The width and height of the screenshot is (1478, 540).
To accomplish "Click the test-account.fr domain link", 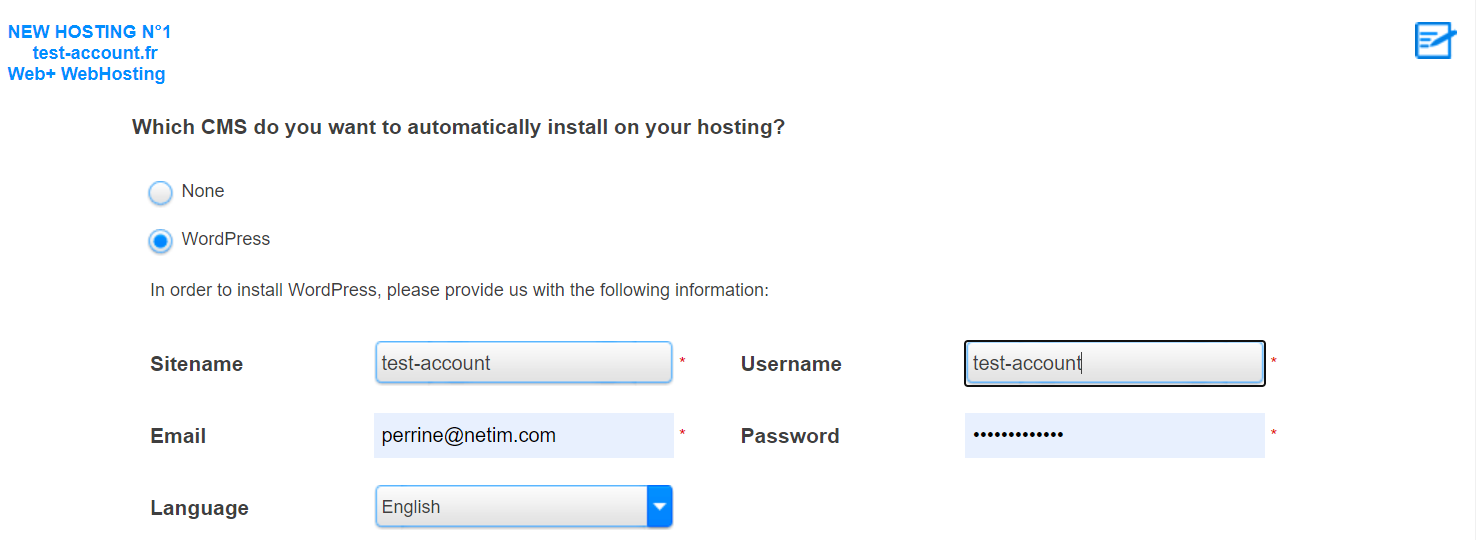I will point(95,53).
